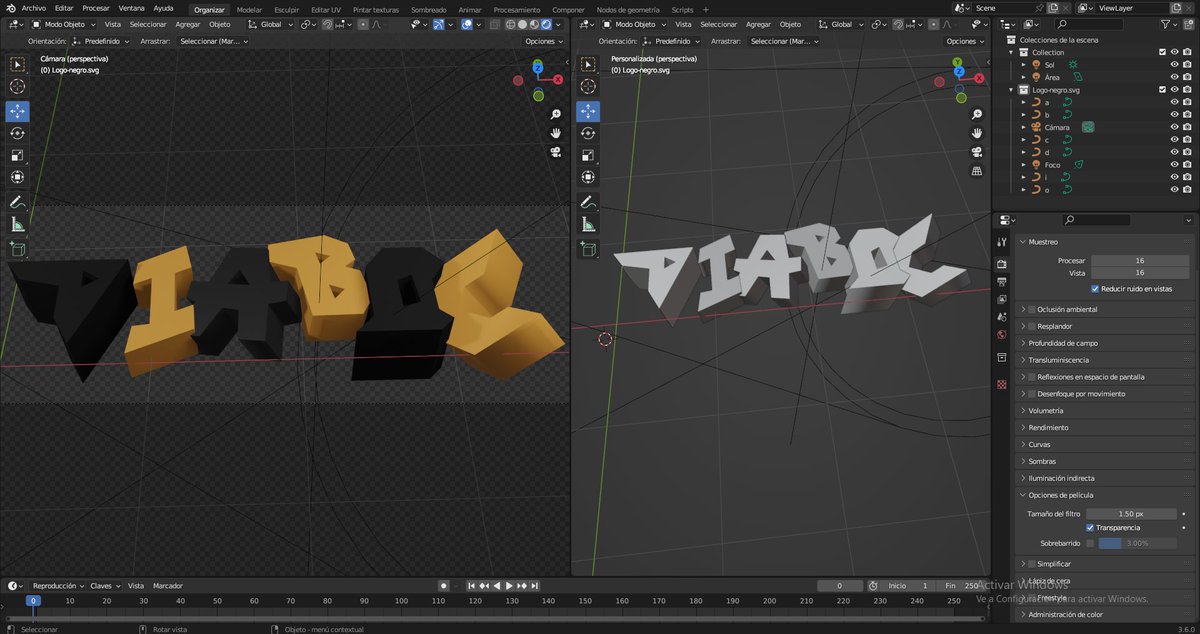The image size is (1200, 634).
Task: Select the Measure tool in the left viewport
Action: [17, 224]
